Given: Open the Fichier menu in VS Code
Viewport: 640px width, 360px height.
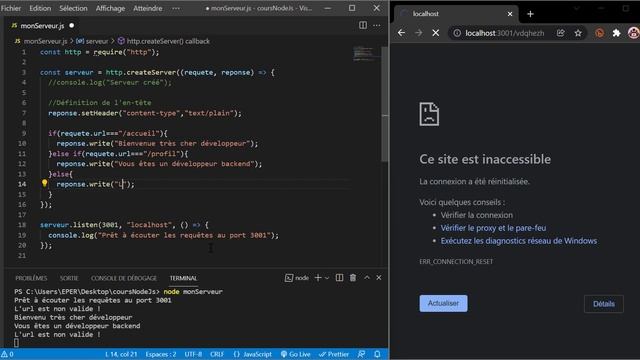Looking at the screenshot, I should (x=11, y=8).
